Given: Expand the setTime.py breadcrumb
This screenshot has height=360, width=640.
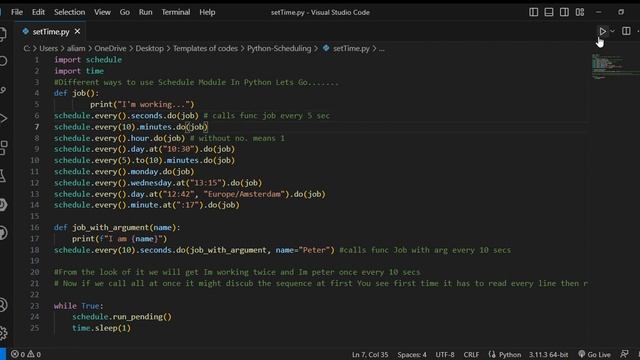Looking at the screenshot, I should point(346,49).
